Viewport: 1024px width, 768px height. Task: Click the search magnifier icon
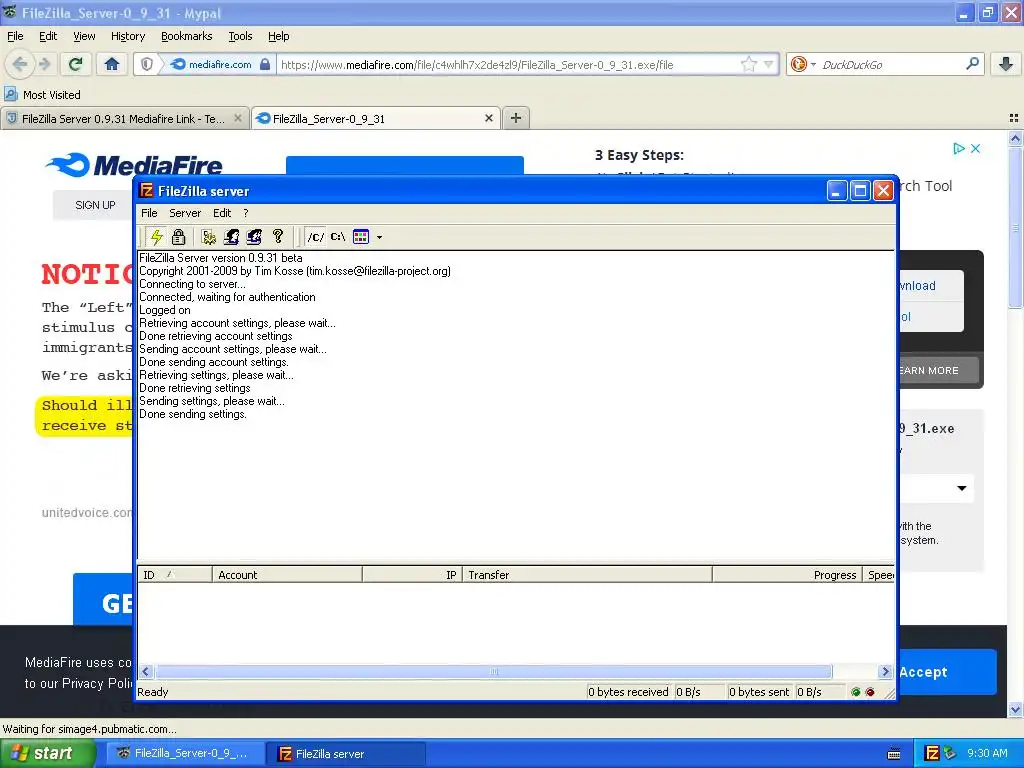pos(972,64)
